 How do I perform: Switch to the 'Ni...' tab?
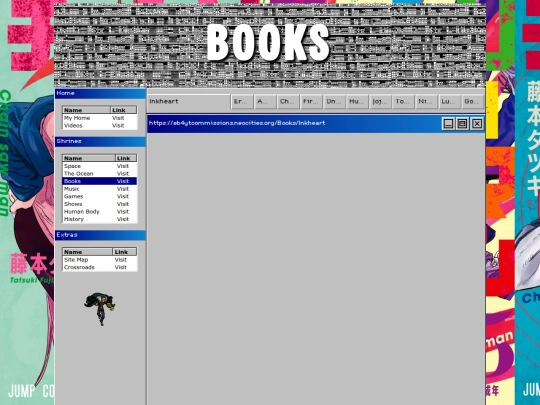point(427,102)
